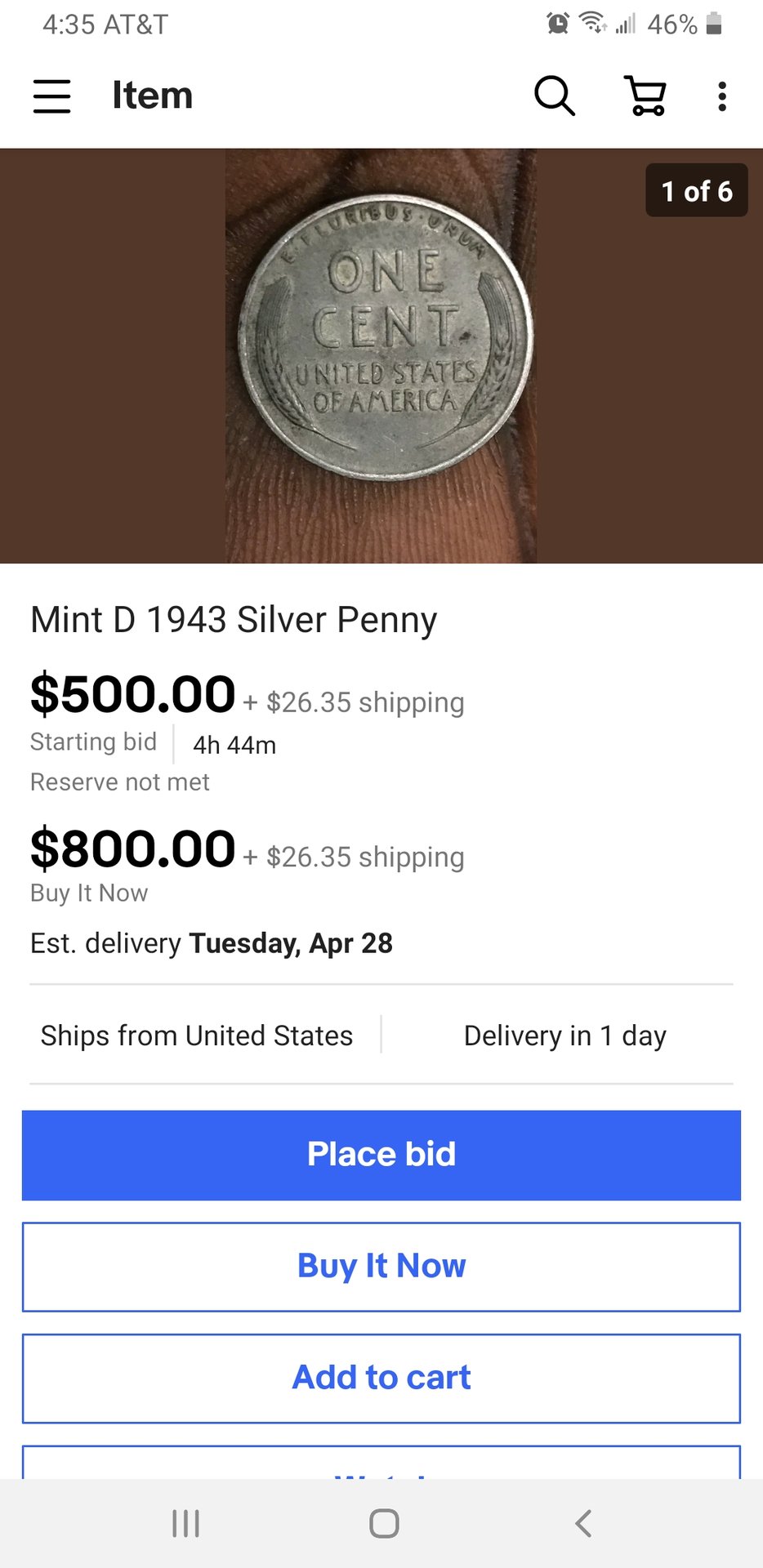Tap the Wi-Fi status icon
Viewport: 763px width, 1568px height.
tap(592, 23)
